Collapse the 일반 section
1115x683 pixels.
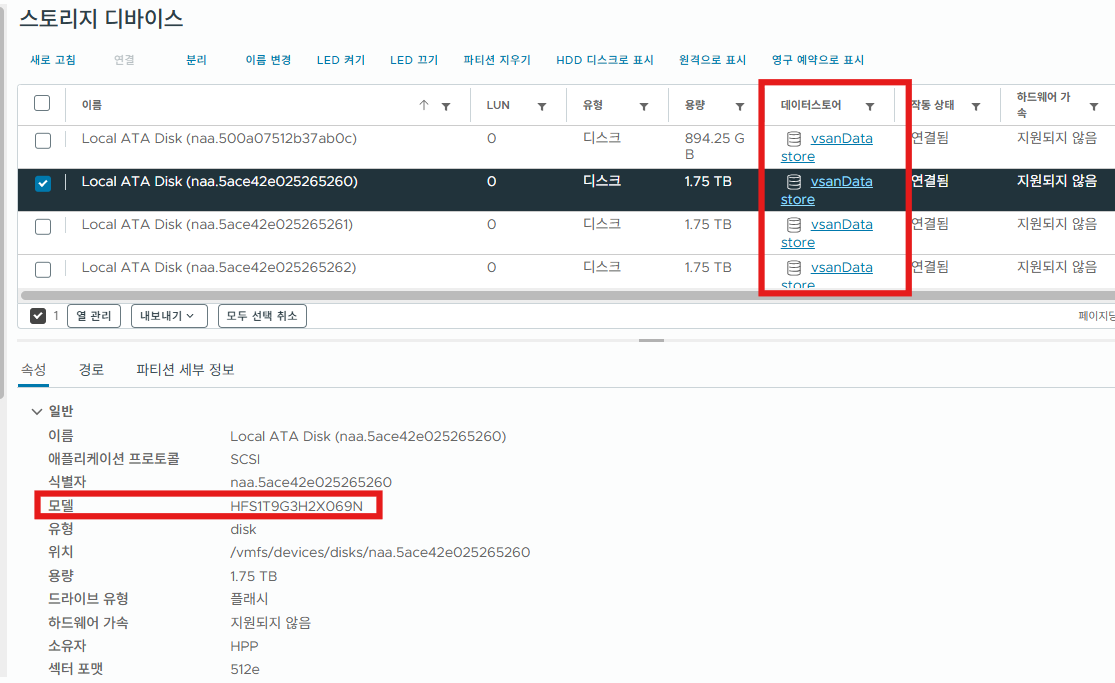[36, 411]
